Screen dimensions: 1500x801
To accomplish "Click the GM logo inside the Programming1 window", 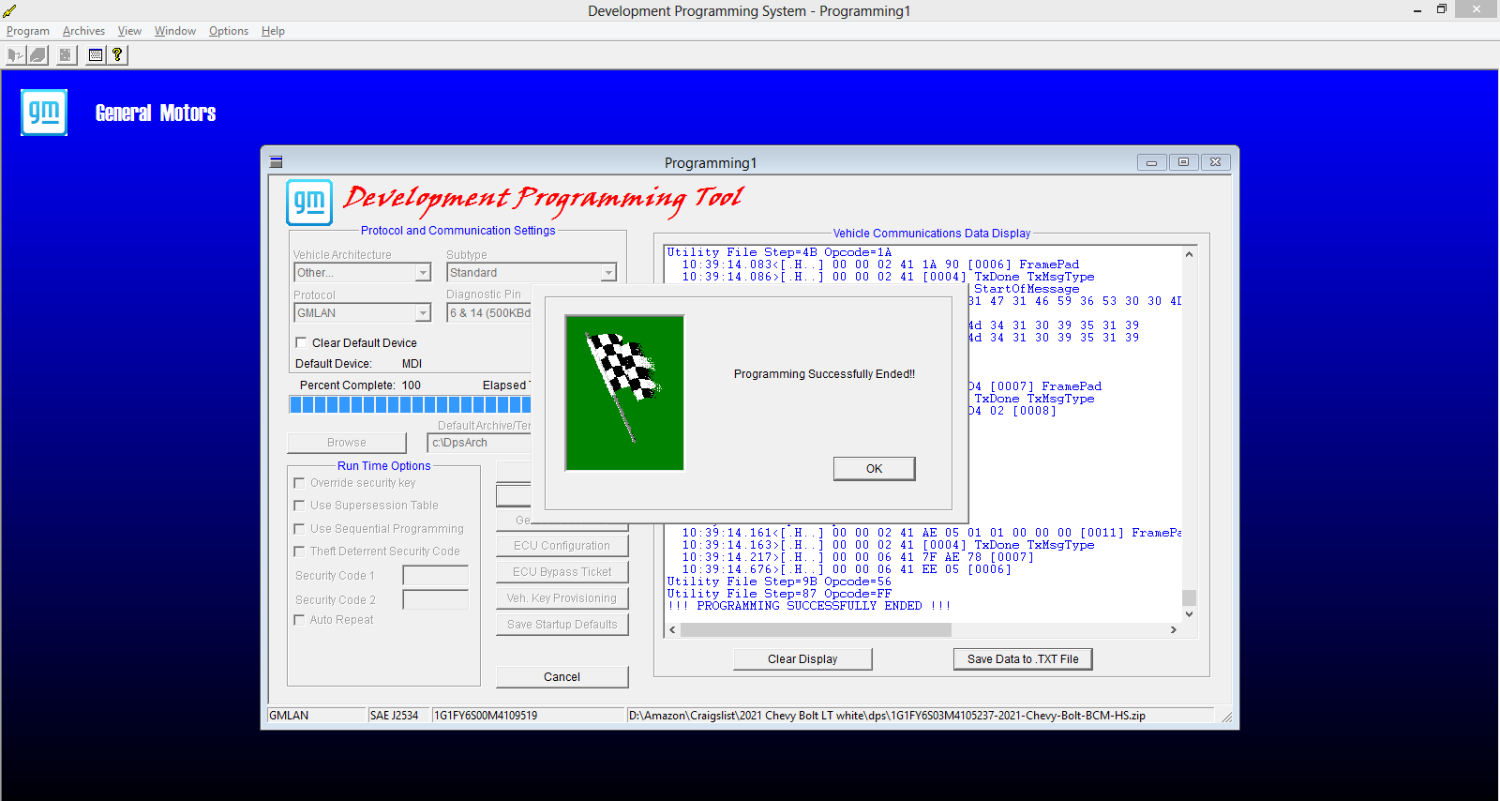I will (309, 202).
